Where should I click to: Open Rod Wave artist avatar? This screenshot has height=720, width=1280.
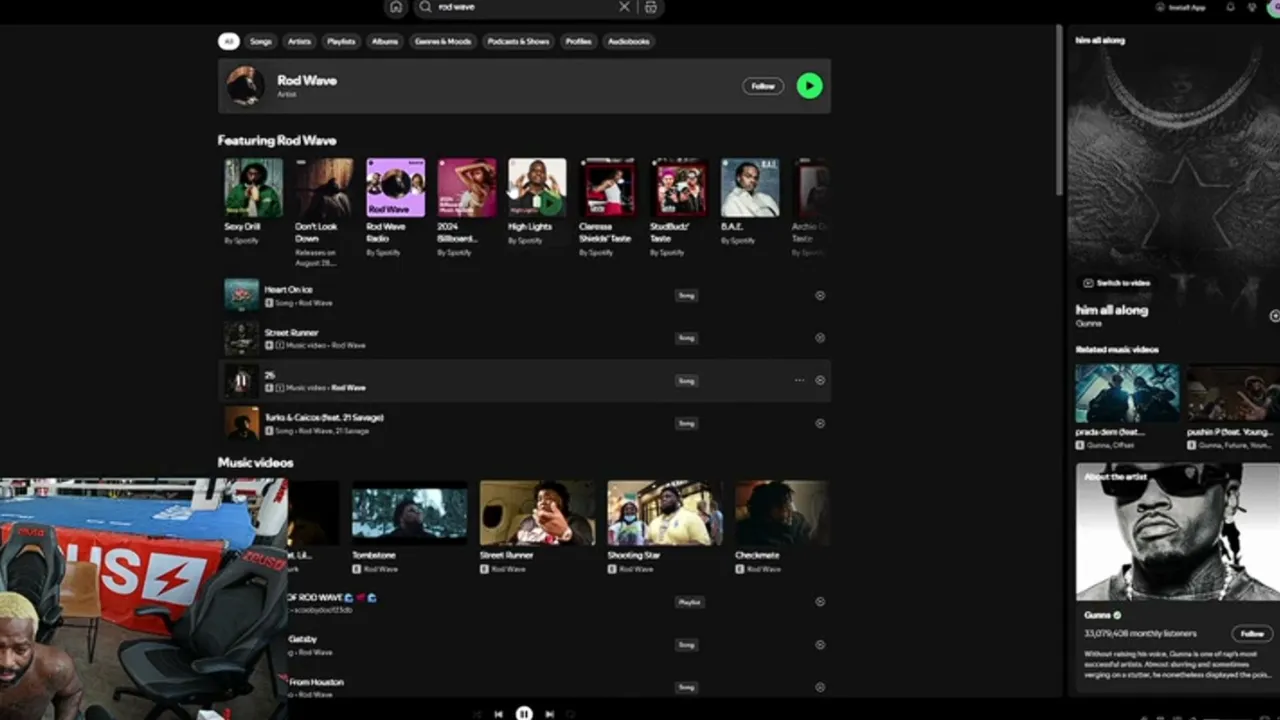(245, 86)
